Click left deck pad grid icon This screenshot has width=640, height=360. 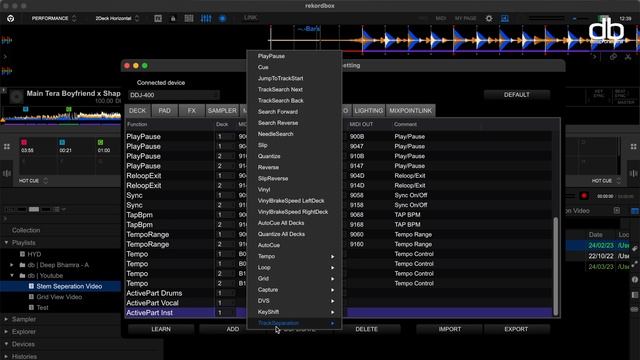coord(7,147)
